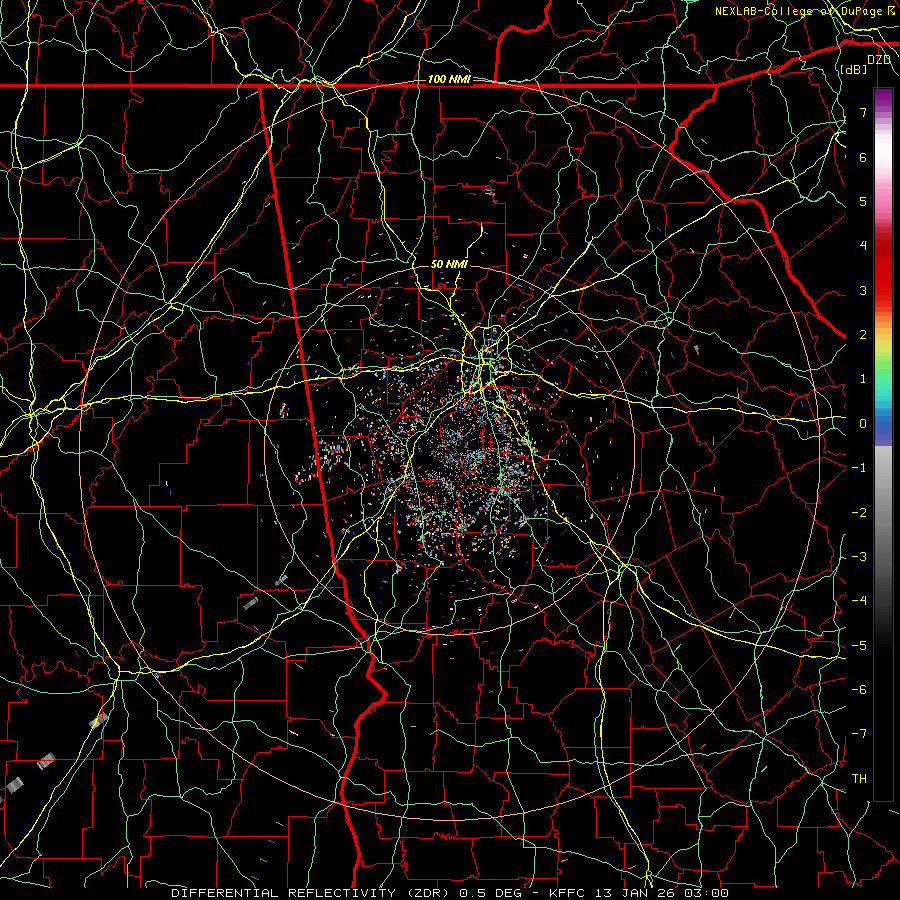Click the red segment of the color bar

[x=883, y=270]
